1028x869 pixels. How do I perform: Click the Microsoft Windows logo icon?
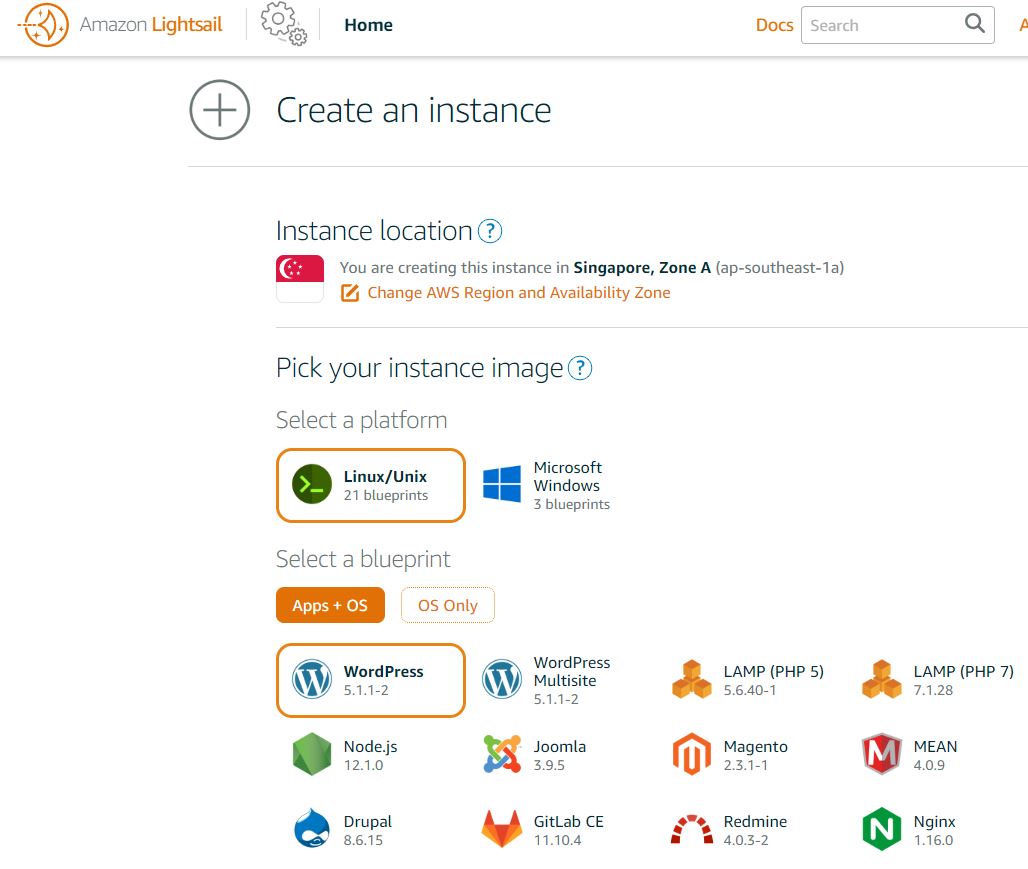tap(502, 484)
